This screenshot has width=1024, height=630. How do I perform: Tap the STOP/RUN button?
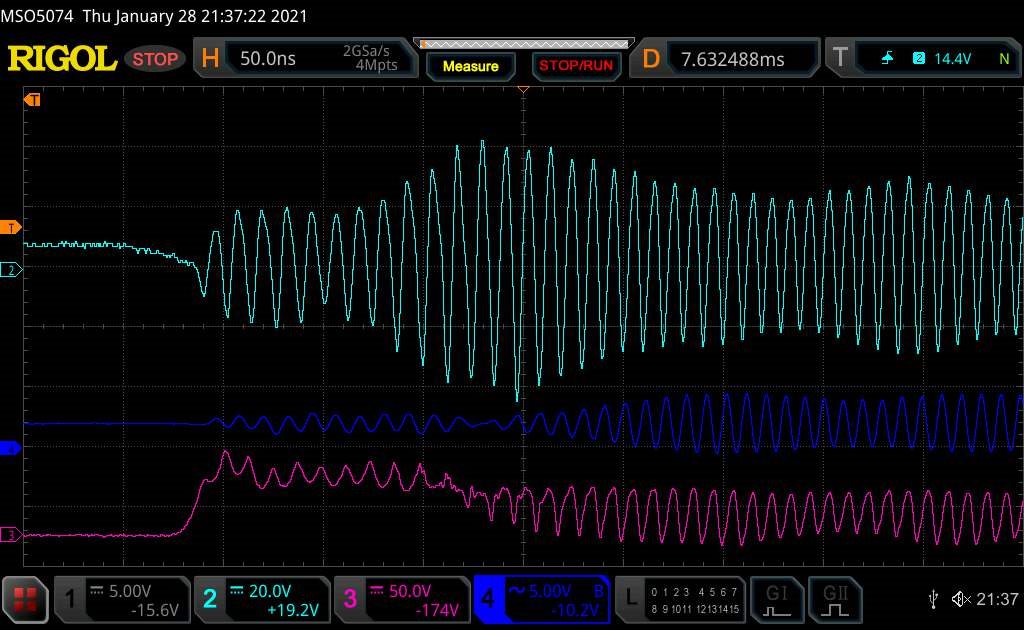coord(576,66)
